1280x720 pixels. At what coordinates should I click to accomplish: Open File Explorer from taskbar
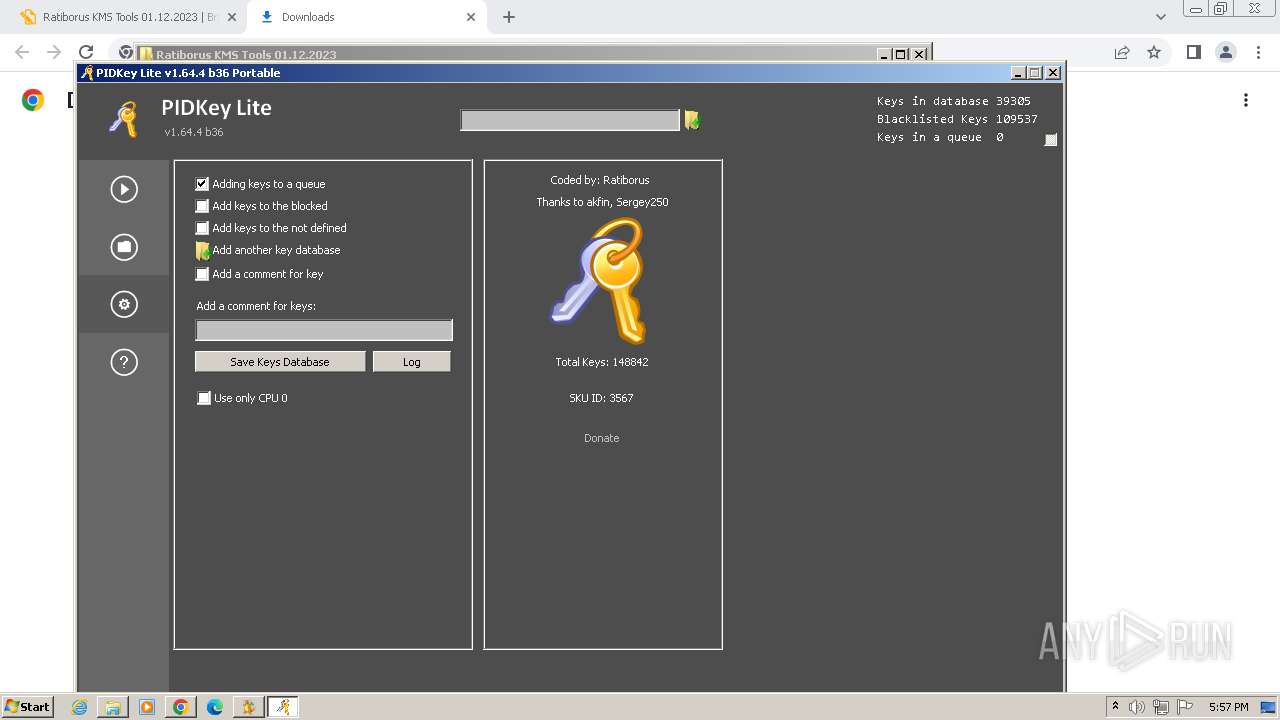(113, 707)
